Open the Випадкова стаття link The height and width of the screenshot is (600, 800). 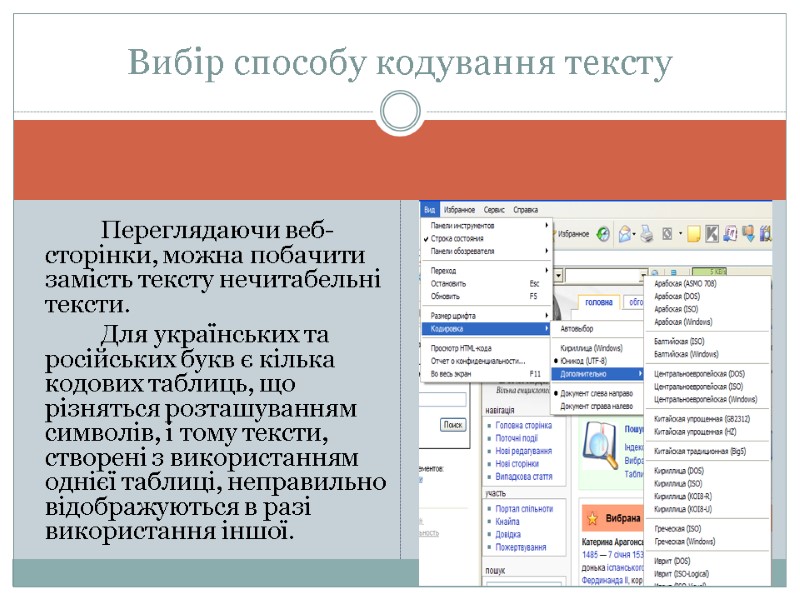coord(523,476)
